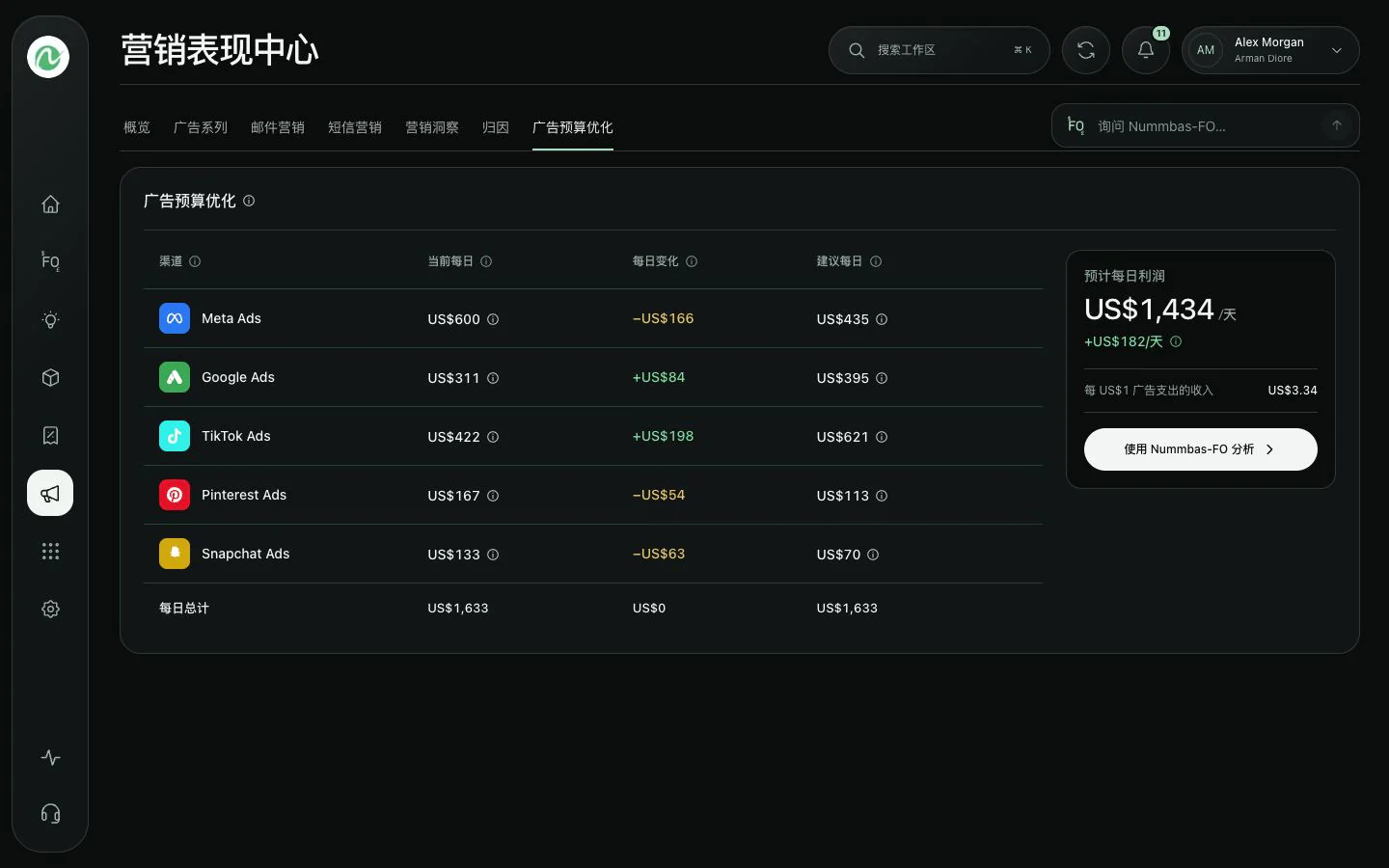Click the TikTok Ads channel icon
The image size is (1389, 868).
pyautogui.click(x=175, y=436)
